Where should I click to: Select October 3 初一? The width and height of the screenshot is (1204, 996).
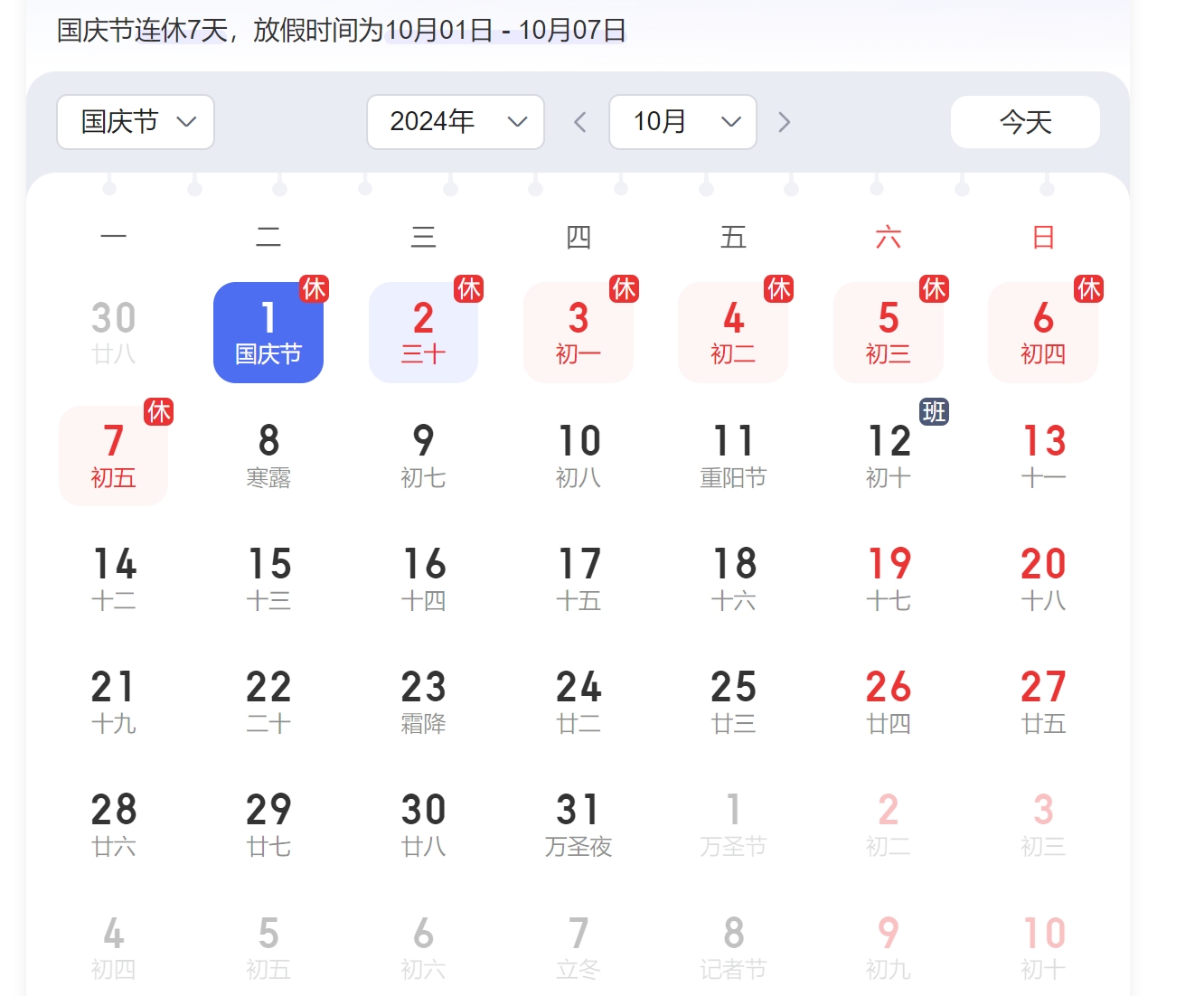578,333
